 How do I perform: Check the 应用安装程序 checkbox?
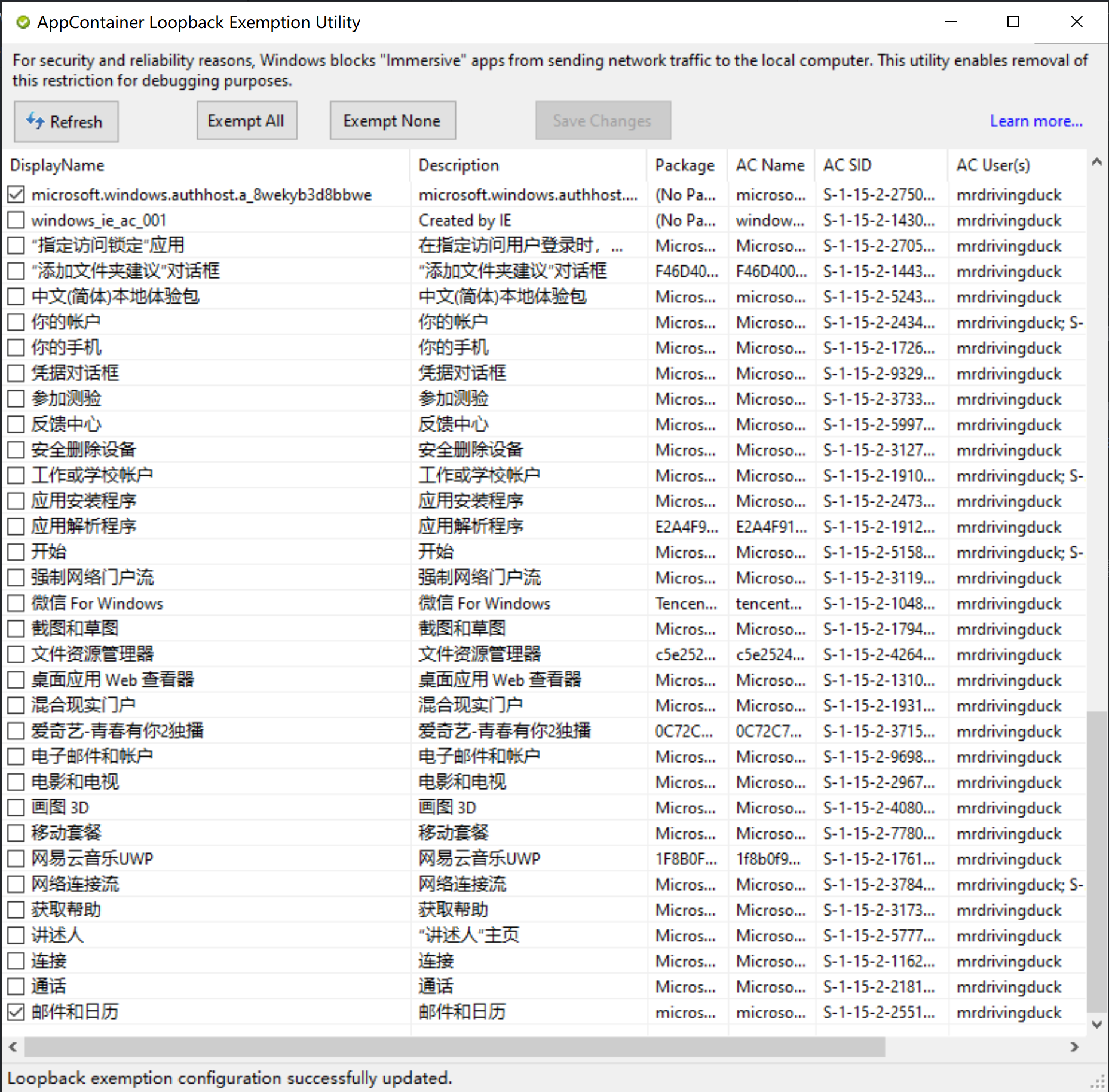click(x=16, y=501)
